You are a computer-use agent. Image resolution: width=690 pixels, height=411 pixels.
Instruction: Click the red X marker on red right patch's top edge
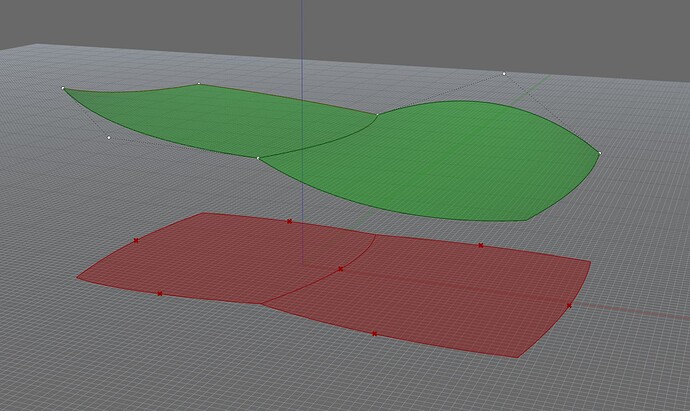[x=481, y=245]
